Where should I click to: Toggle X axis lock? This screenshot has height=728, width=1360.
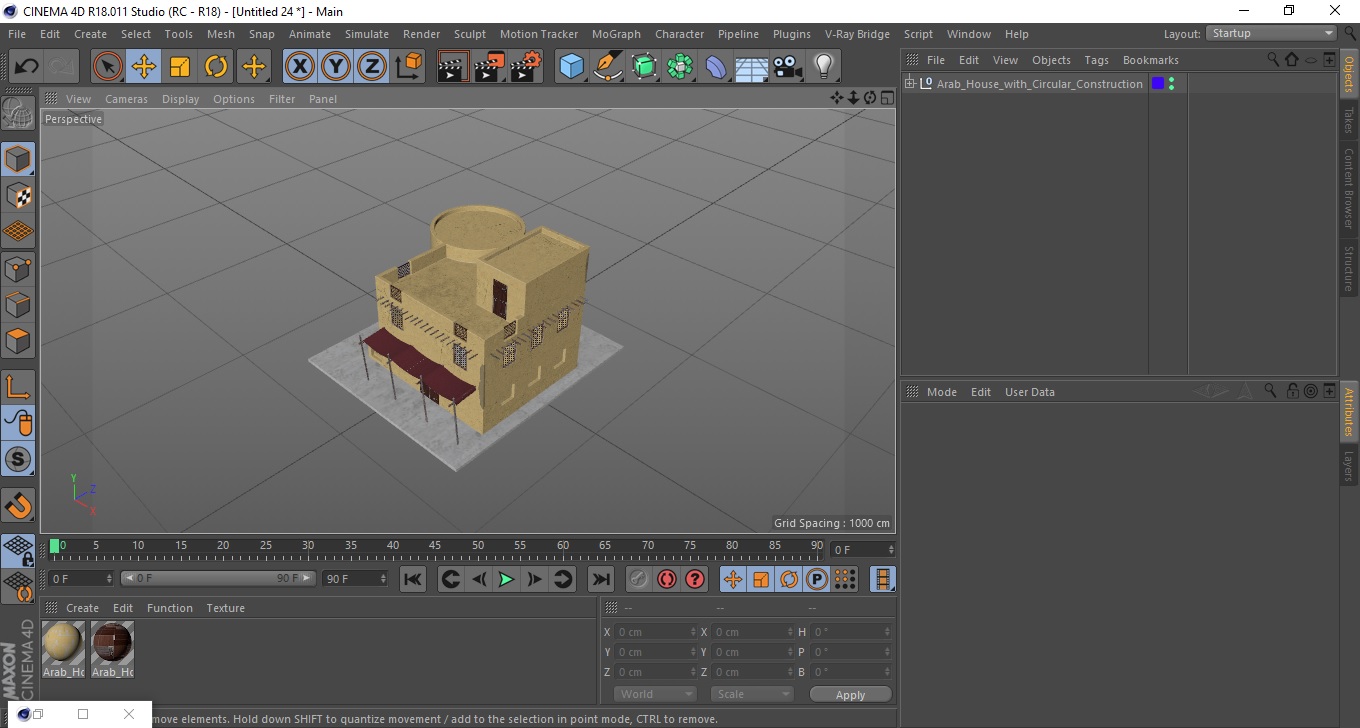coord(299,67)
